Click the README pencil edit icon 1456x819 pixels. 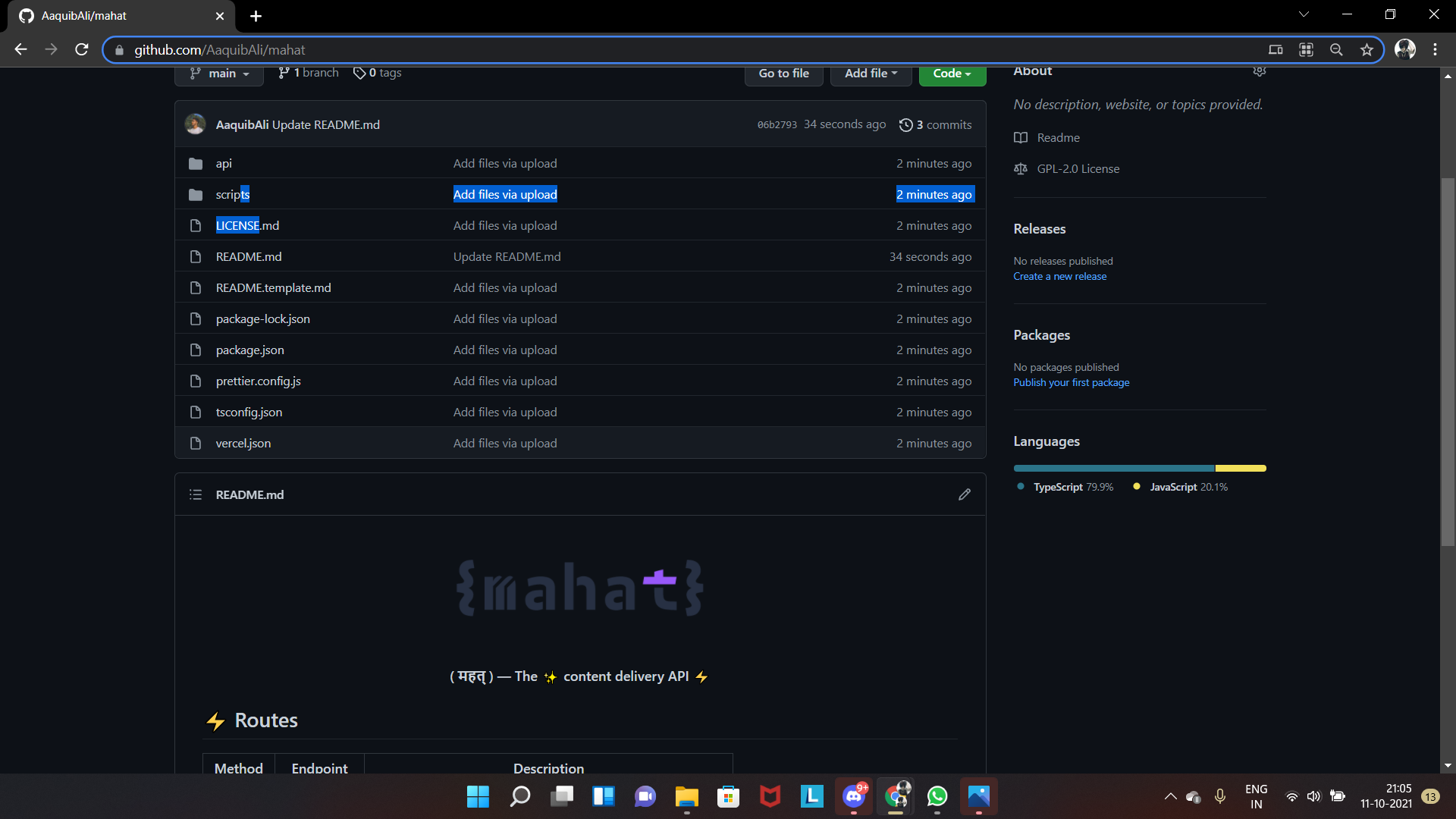coord(964,494)
